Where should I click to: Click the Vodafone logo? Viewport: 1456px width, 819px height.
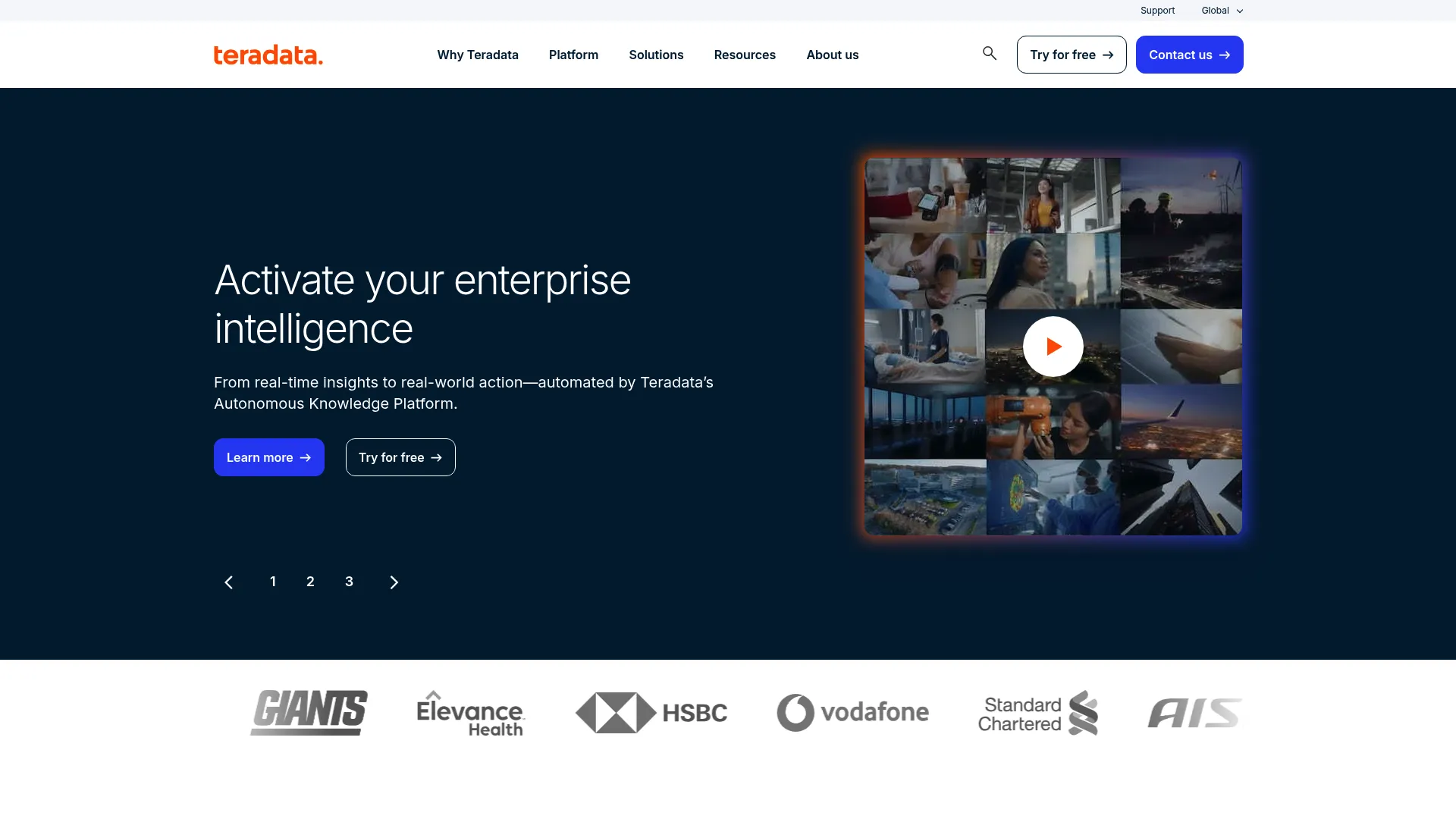[852, 713]
